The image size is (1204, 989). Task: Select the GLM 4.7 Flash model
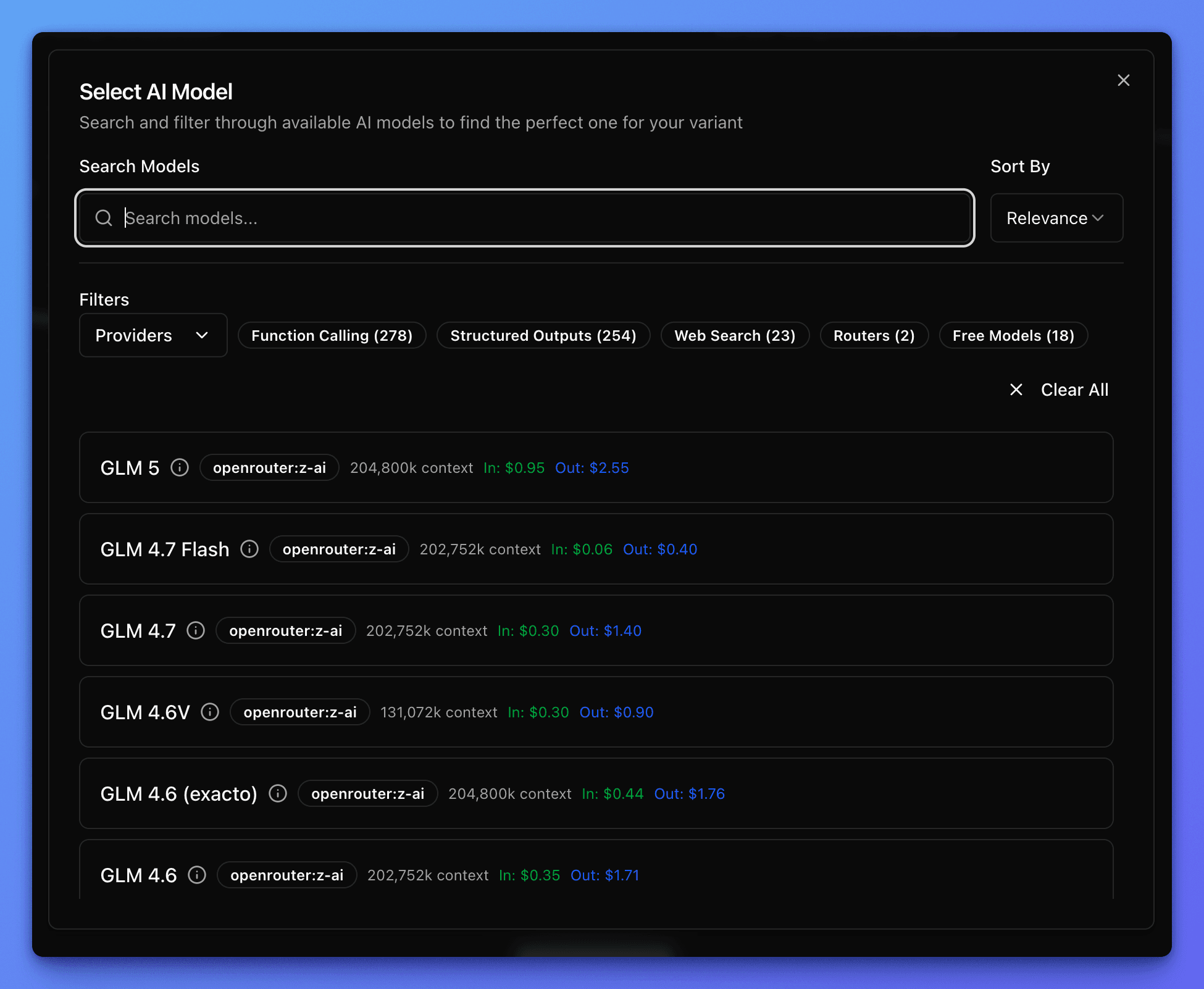(x=595, y=549)
